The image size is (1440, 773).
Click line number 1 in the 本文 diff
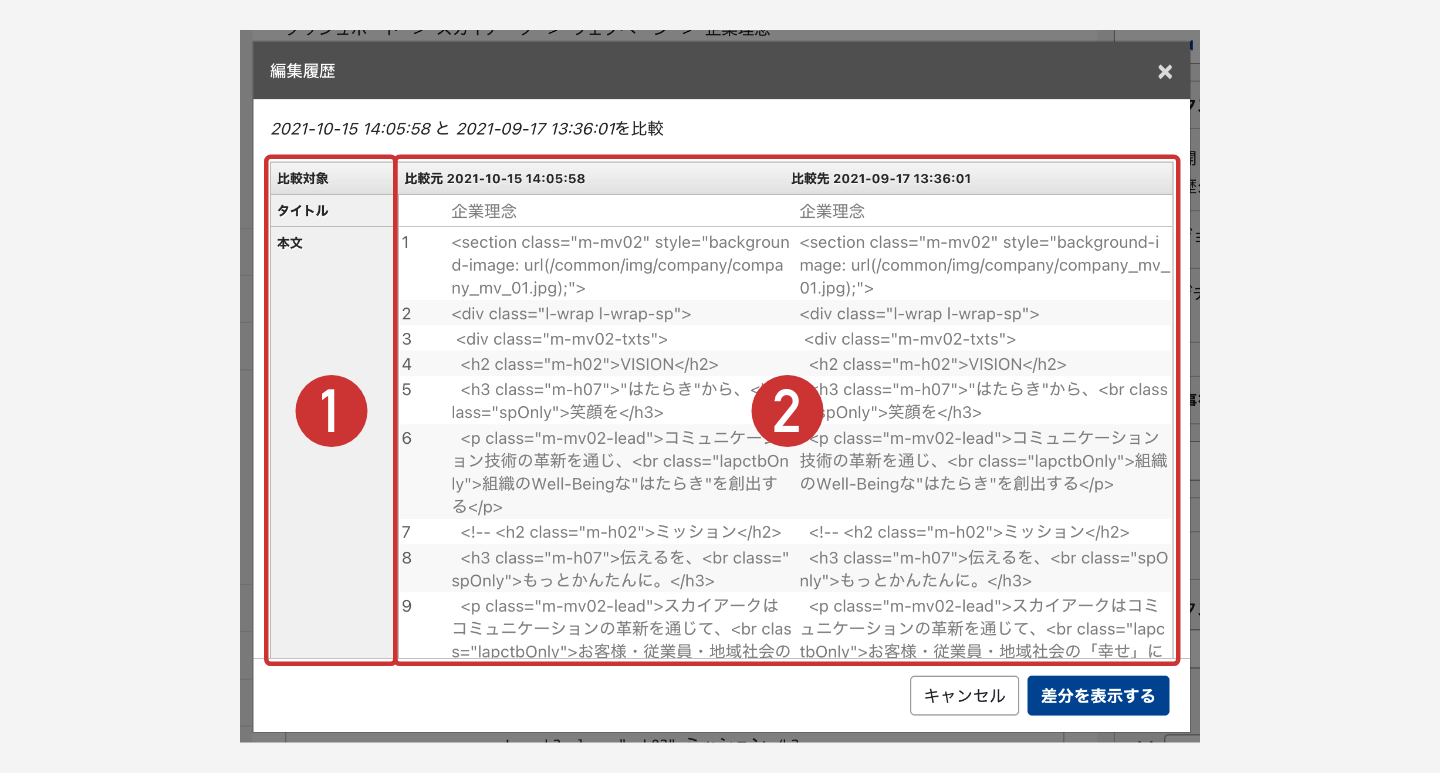coord(406,243)
